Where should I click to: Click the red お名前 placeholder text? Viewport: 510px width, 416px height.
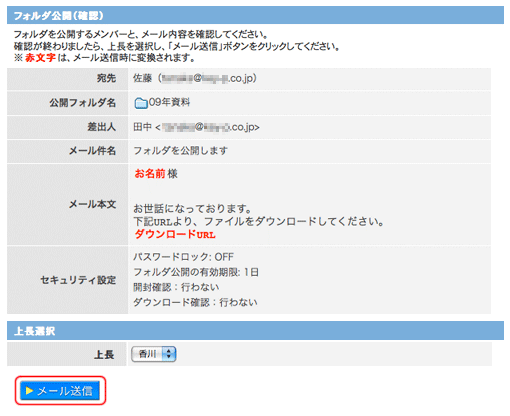(150, 173)
